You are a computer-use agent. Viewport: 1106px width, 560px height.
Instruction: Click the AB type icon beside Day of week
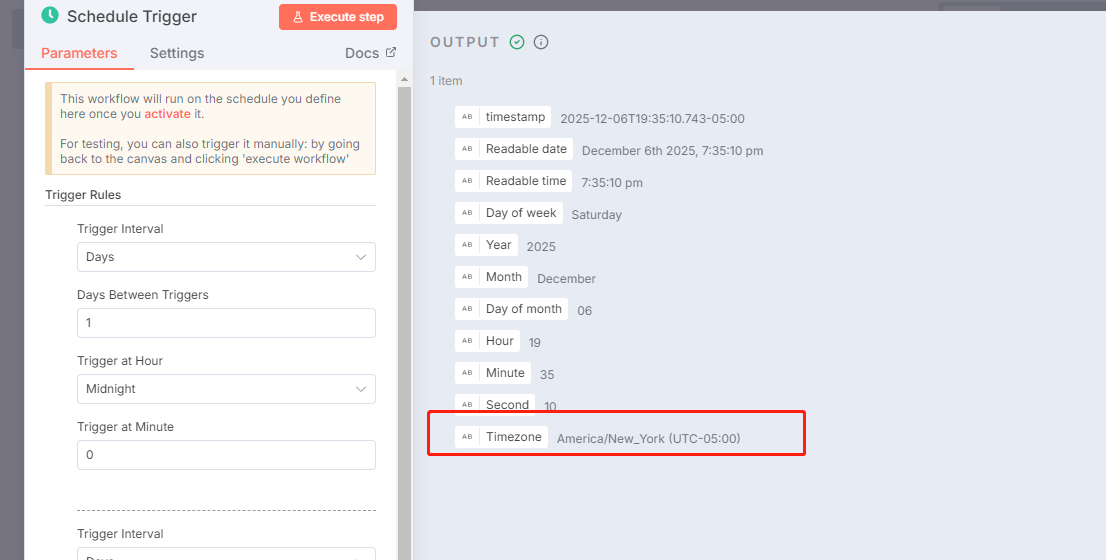467,213
